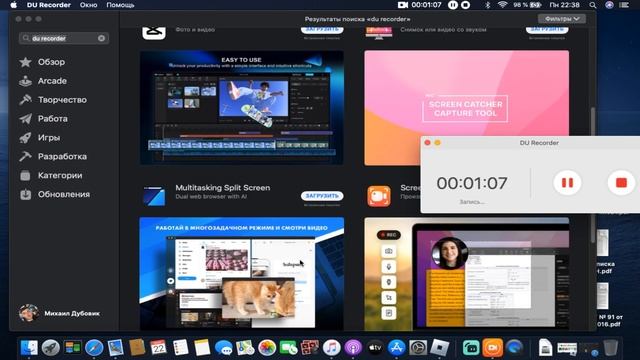Open the DU Recorder menu in menu bar
This screenshot has height=360, width=640.
(49, 5)
